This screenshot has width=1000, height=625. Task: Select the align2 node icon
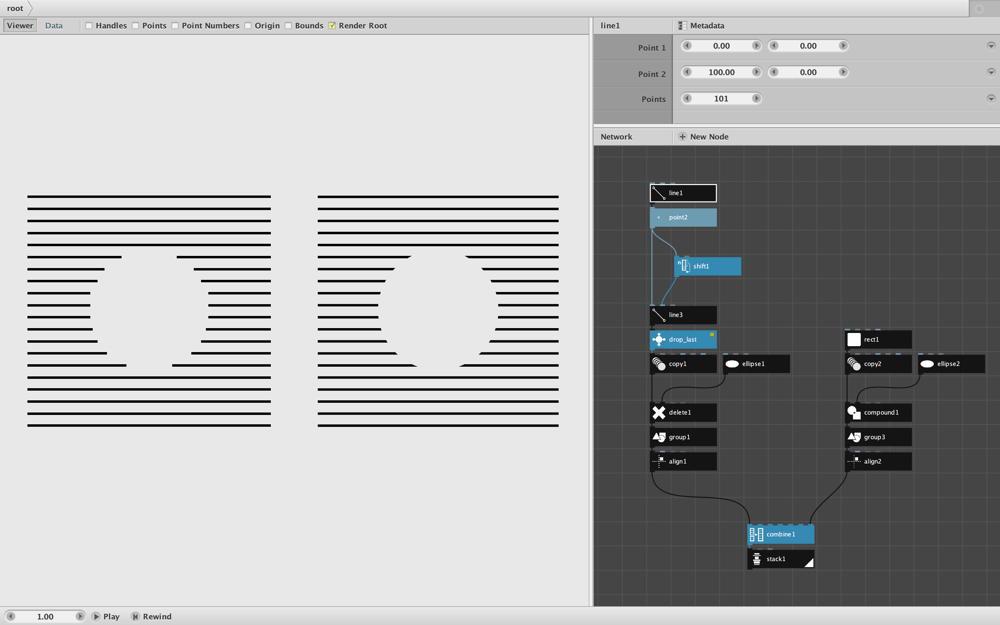point(854,461)
